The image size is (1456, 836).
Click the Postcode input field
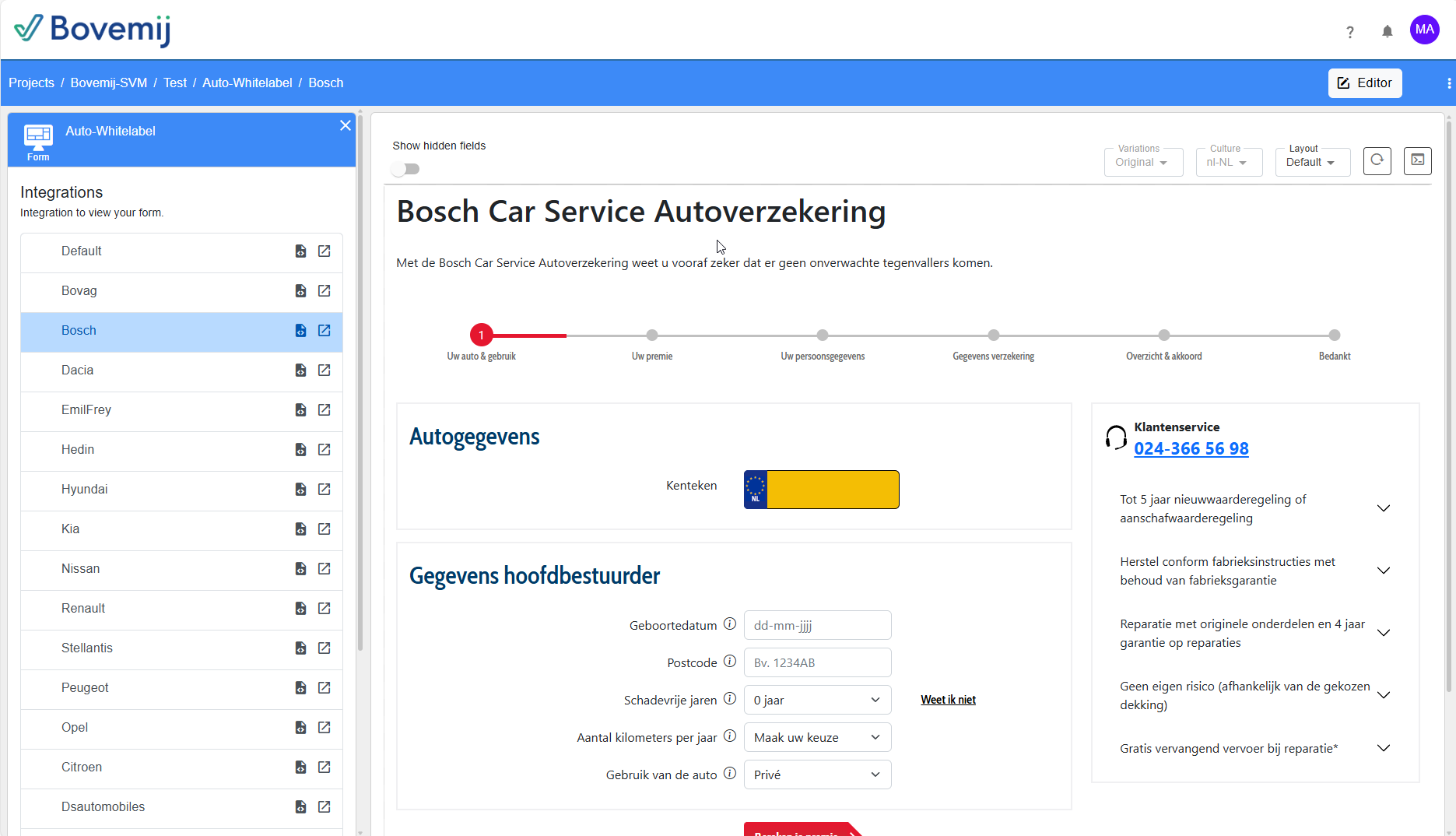(817, 662)
